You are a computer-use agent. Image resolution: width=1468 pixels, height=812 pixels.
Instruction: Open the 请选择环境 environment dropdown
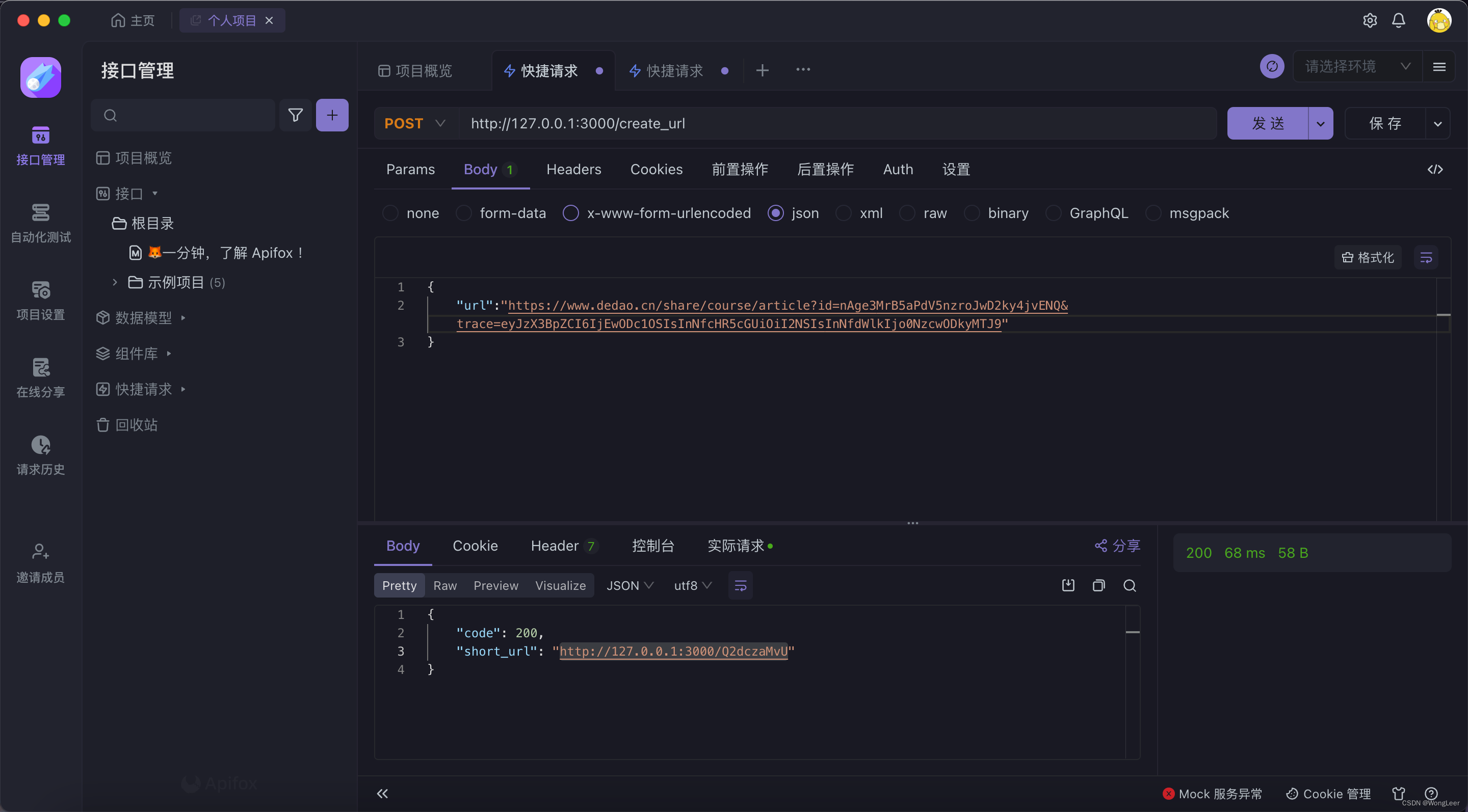pyautogui.click(x=1356, y=67)
